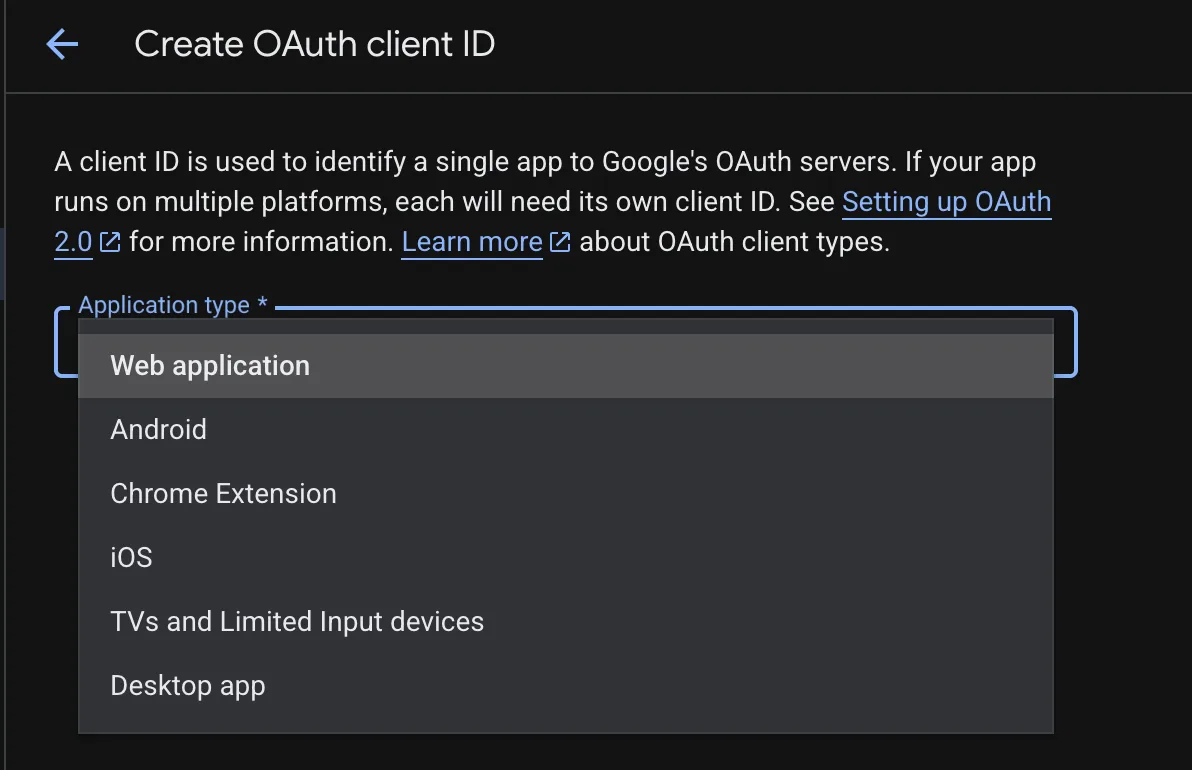This screenshot has width=1192, height=770.
Task: Choose TVs and Limited Input devices
Action: pyautogui.click(x=566, y=621)
